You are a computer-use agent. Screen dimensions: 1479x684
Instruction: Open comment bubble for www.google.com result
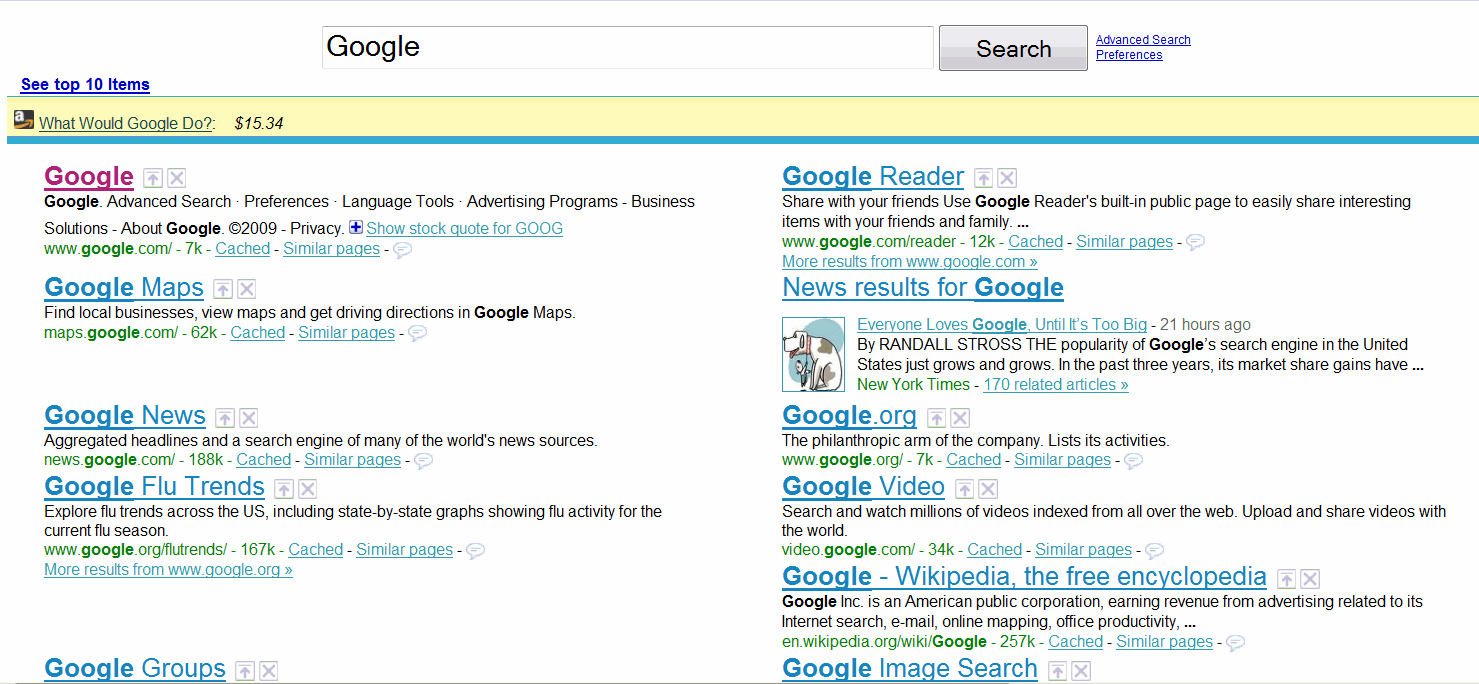(x=402, y=250)
